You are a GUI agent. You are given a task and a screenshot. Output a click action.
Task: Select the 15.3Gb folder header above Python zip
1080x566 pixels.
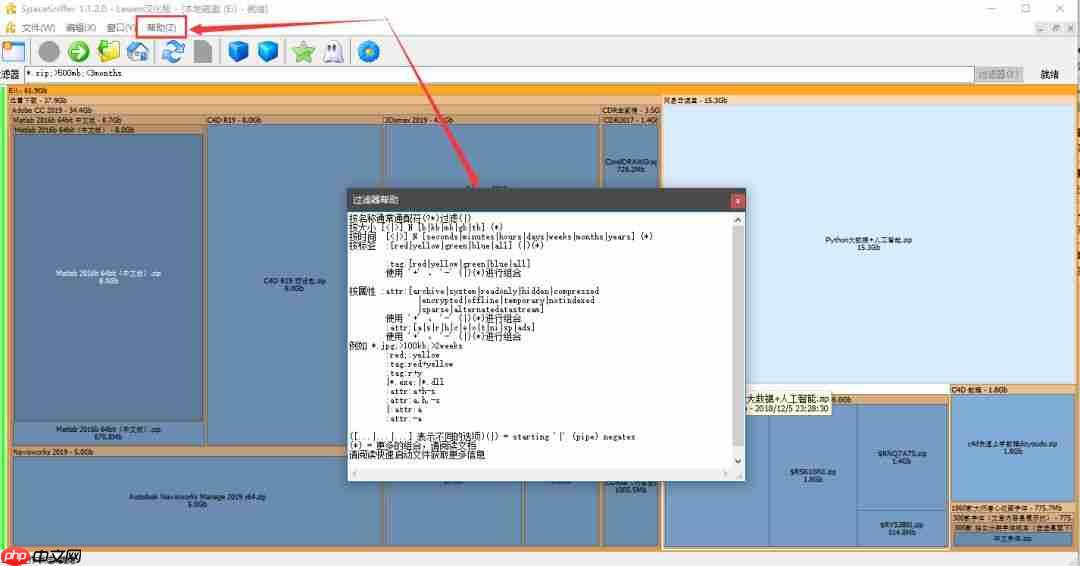tap(869, 101)
